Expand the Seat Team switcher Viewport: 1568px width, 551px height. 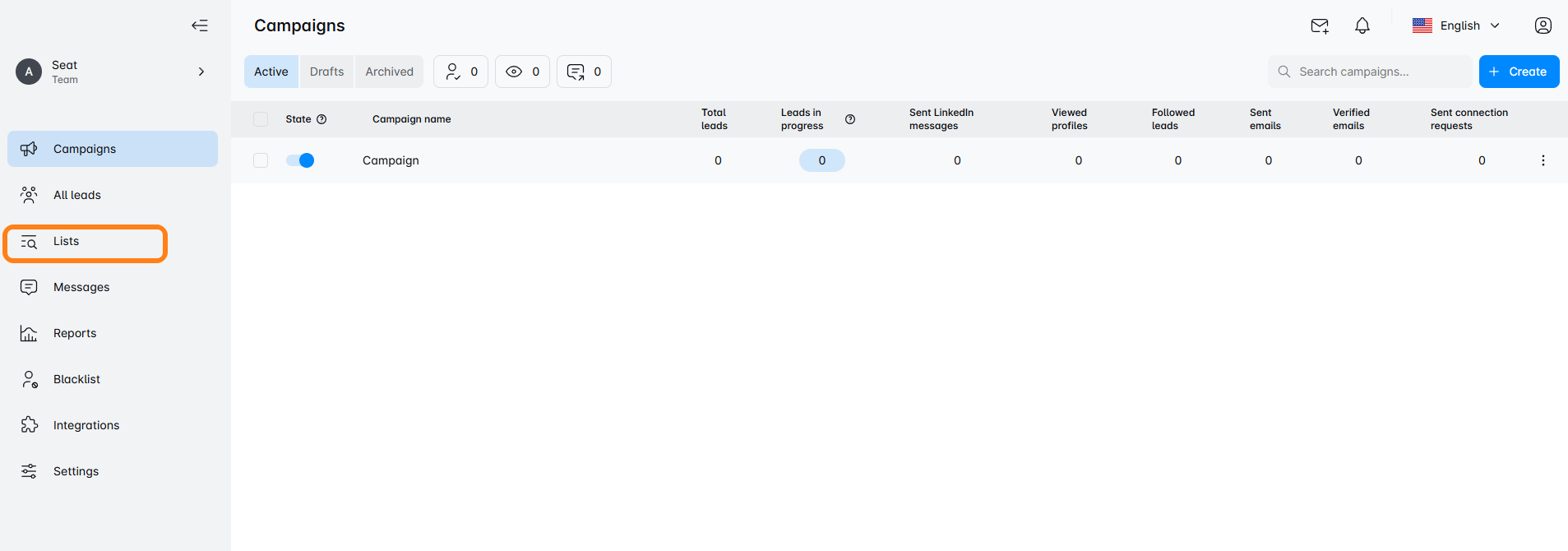pyautogui.click(x=201, y=72)
